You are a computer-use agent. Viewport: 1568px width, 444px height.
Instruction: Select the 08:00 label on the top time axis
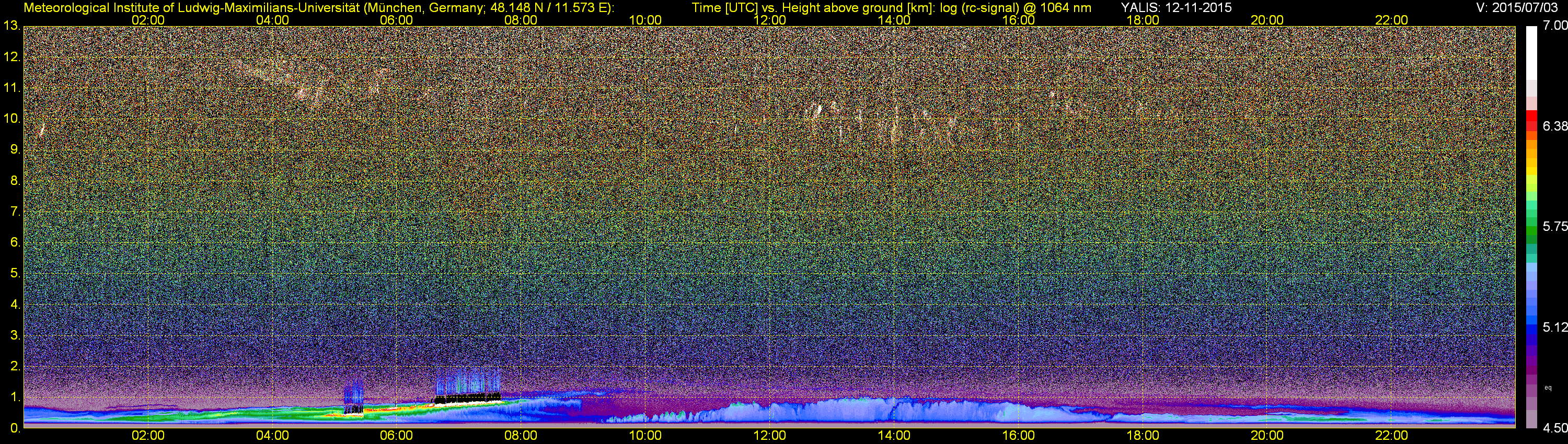521,20
